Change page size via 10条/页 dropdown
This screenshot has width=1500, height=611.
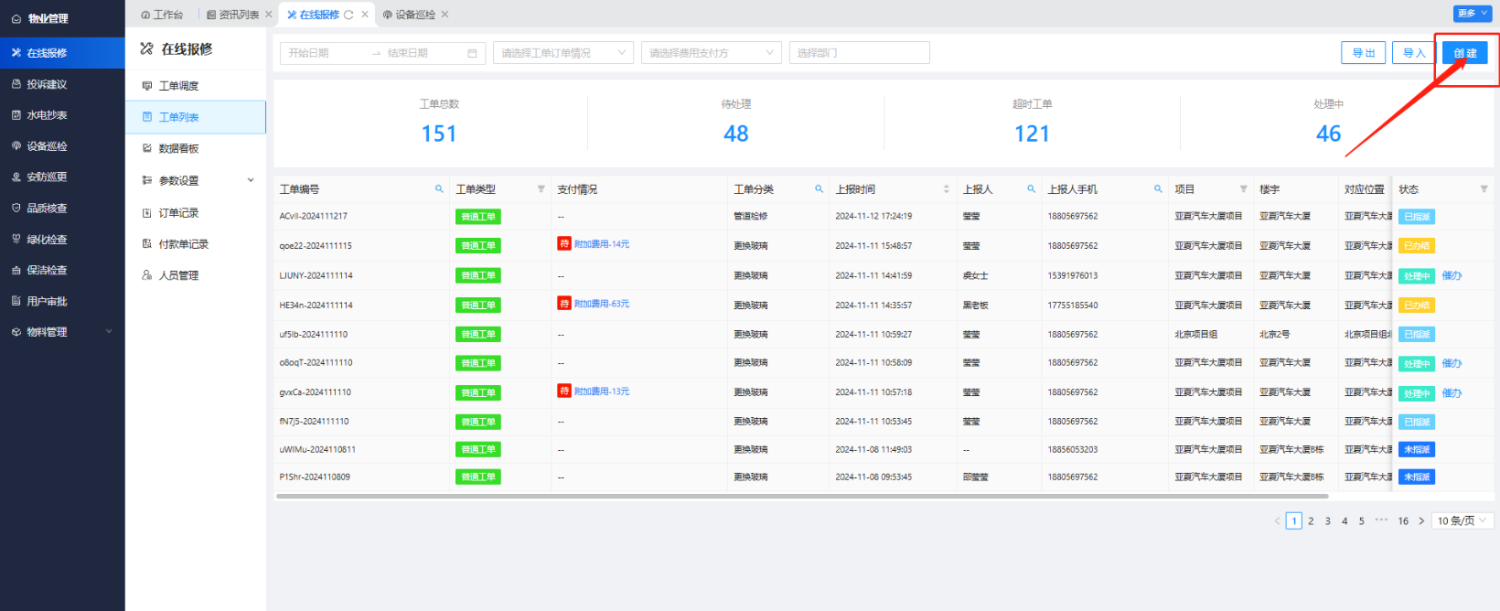1463,521
